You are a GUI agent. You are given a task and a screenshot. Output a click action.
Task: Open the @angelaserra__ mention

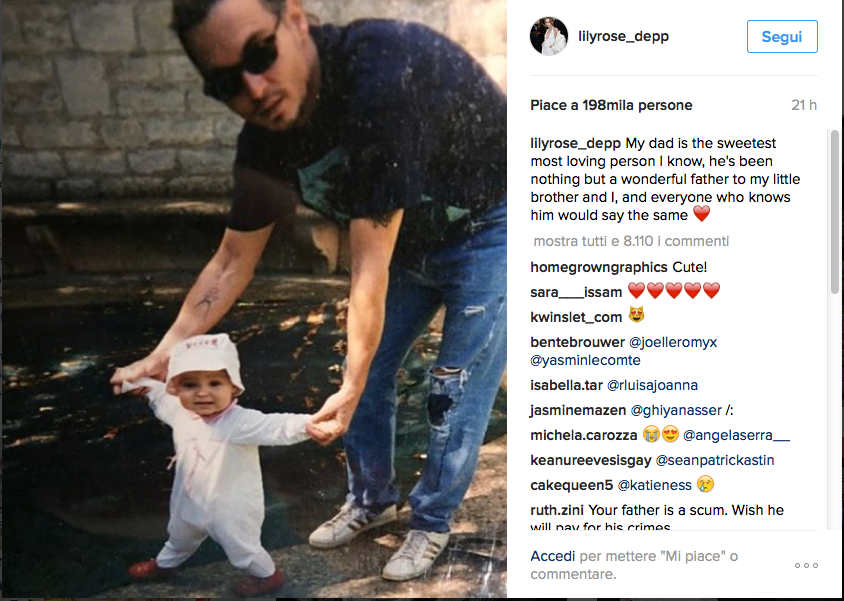pyautogui.click(x=736, y=435)
